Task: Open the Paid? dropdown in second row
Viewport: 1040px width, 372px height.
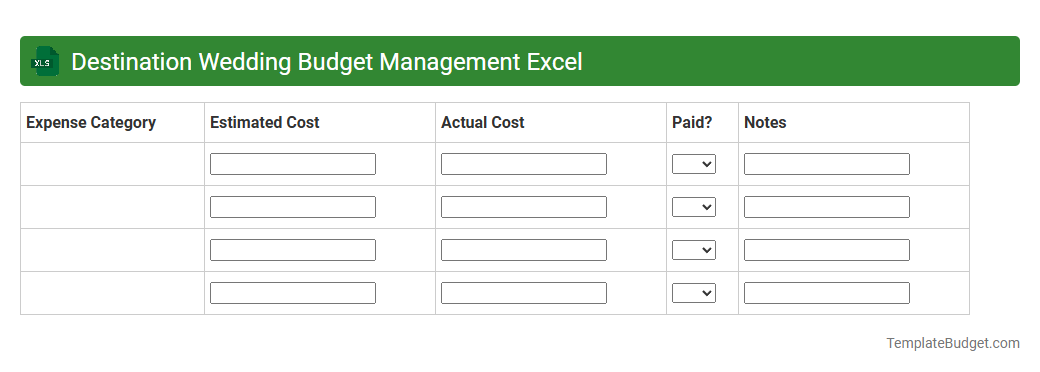Action: tap(694, 207)
